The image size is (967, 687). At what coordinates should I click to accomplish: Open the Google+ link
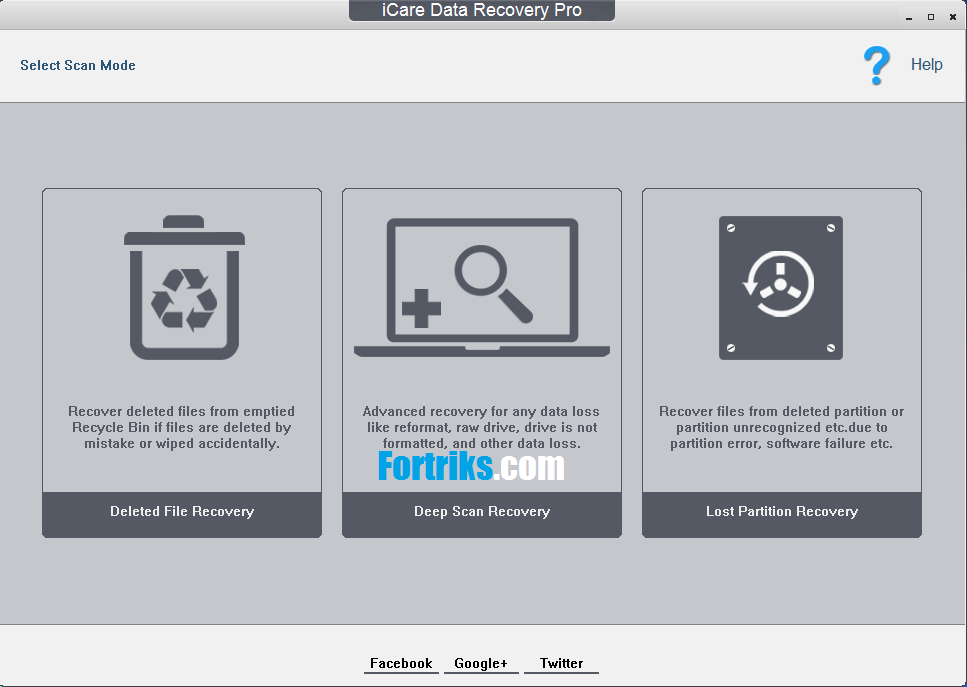[x=481, y=664]
